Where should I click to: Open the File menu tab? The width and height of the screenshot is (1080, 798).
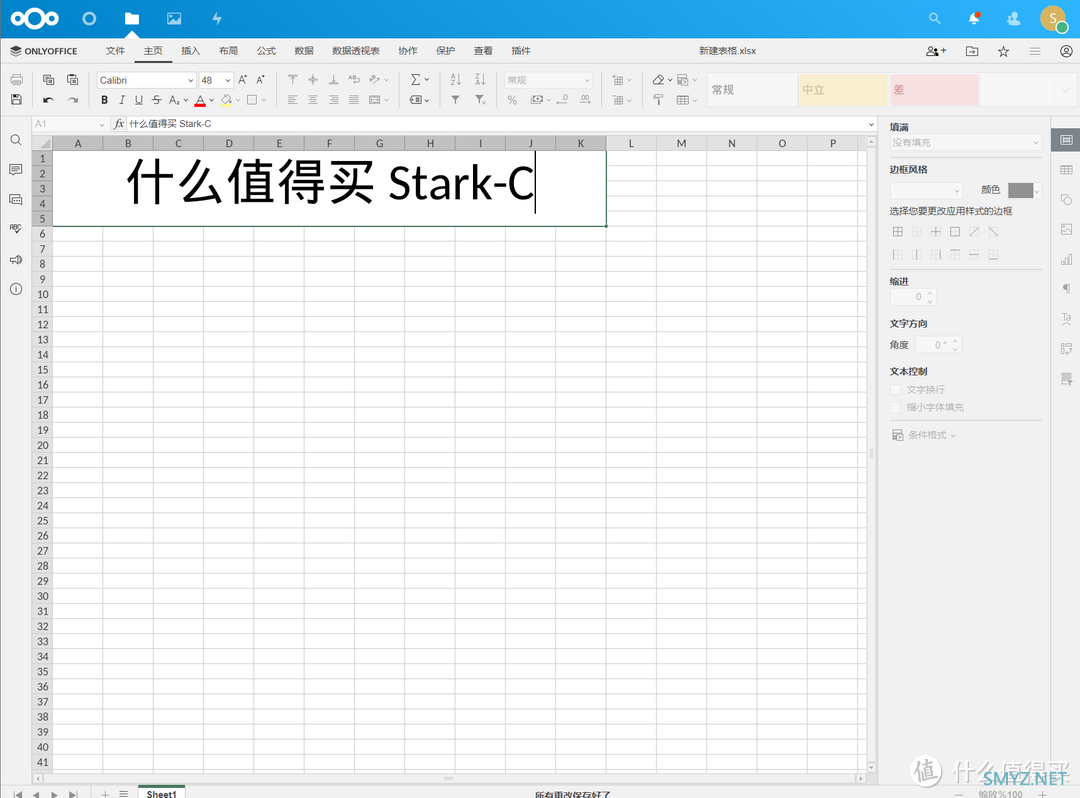pos(115,51)
